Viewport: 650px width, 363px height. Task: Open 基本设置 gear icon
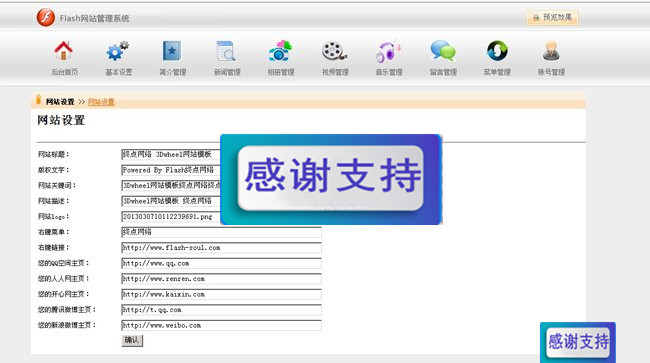118,51
